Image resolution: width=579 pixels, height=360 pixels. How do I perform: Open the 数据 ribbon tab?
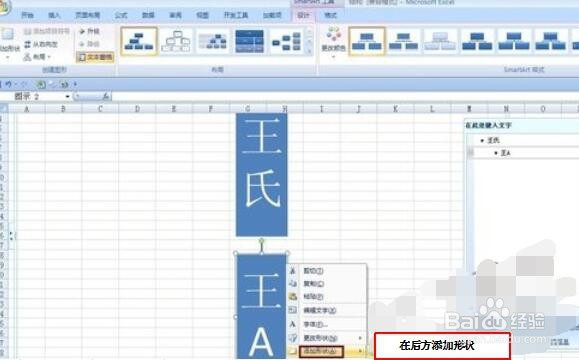point(148,15)
